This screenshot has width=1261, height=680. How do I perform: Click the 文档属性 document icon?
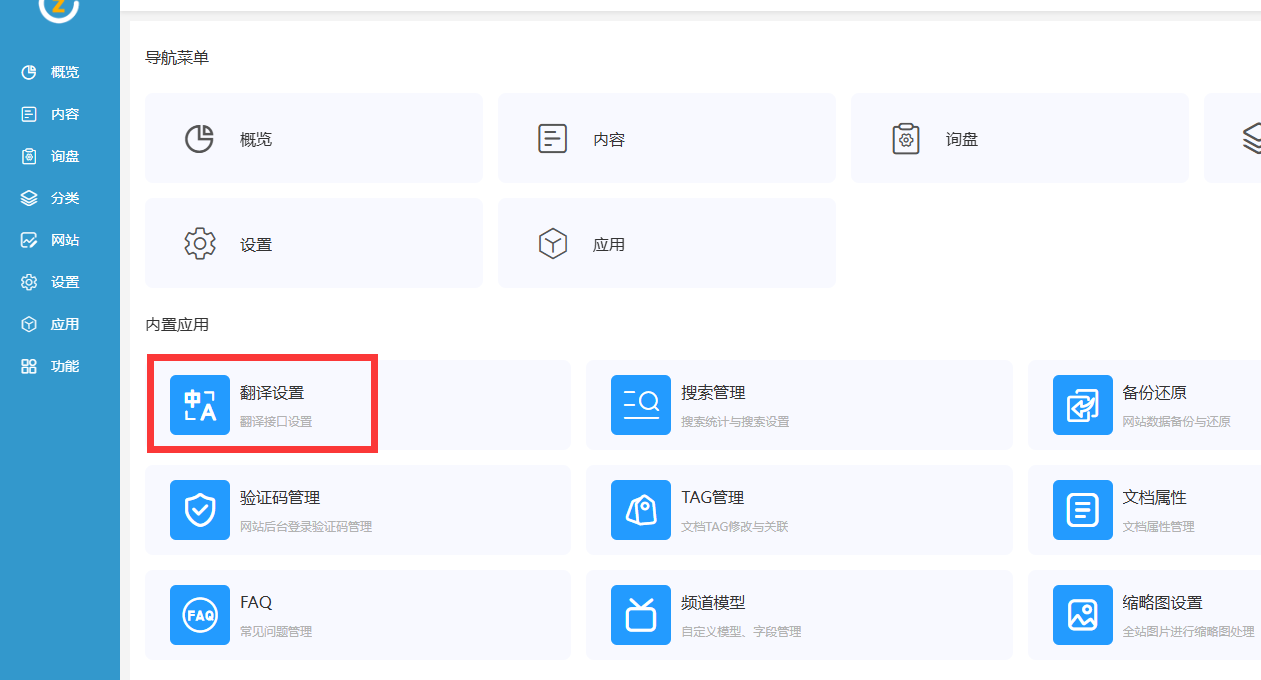click(1083, 510)
